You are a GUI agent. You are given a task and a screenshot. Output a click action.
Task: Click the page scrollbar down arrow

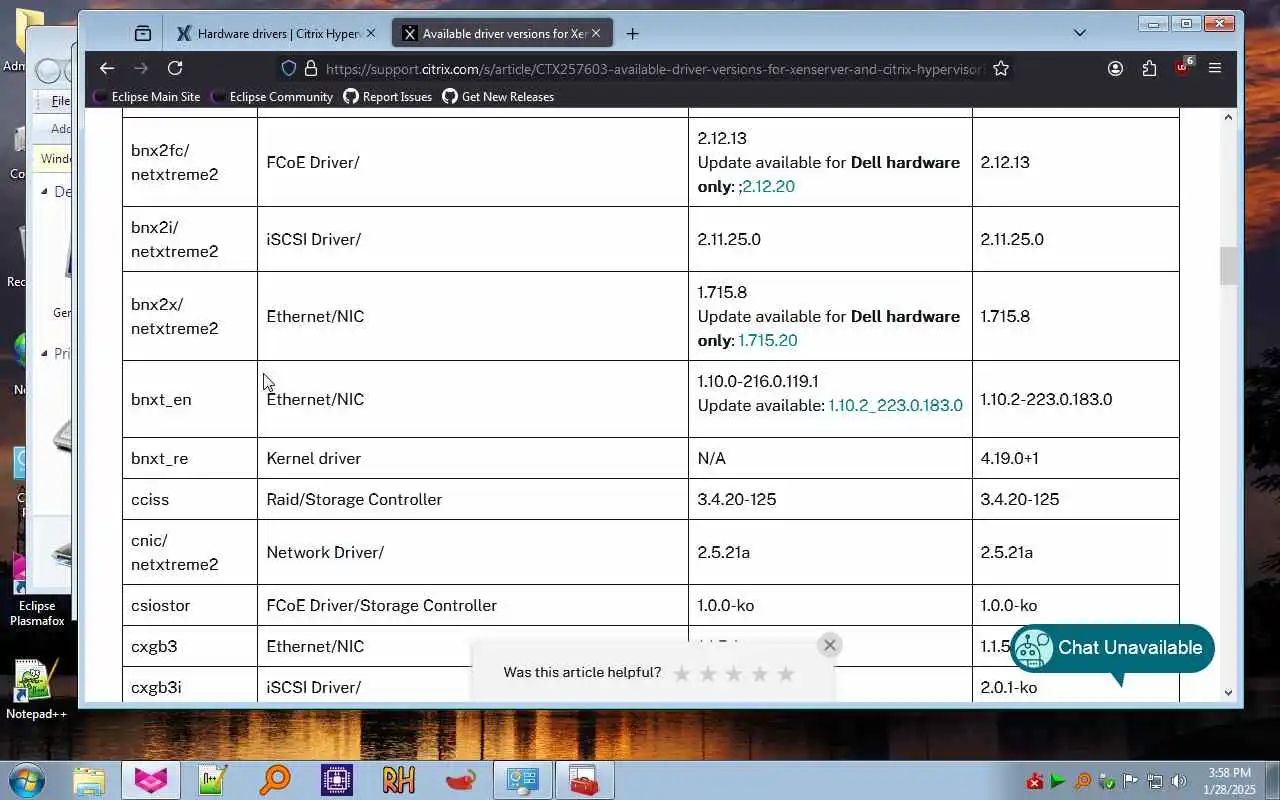pyautogui.click(x=1228, y=692)
